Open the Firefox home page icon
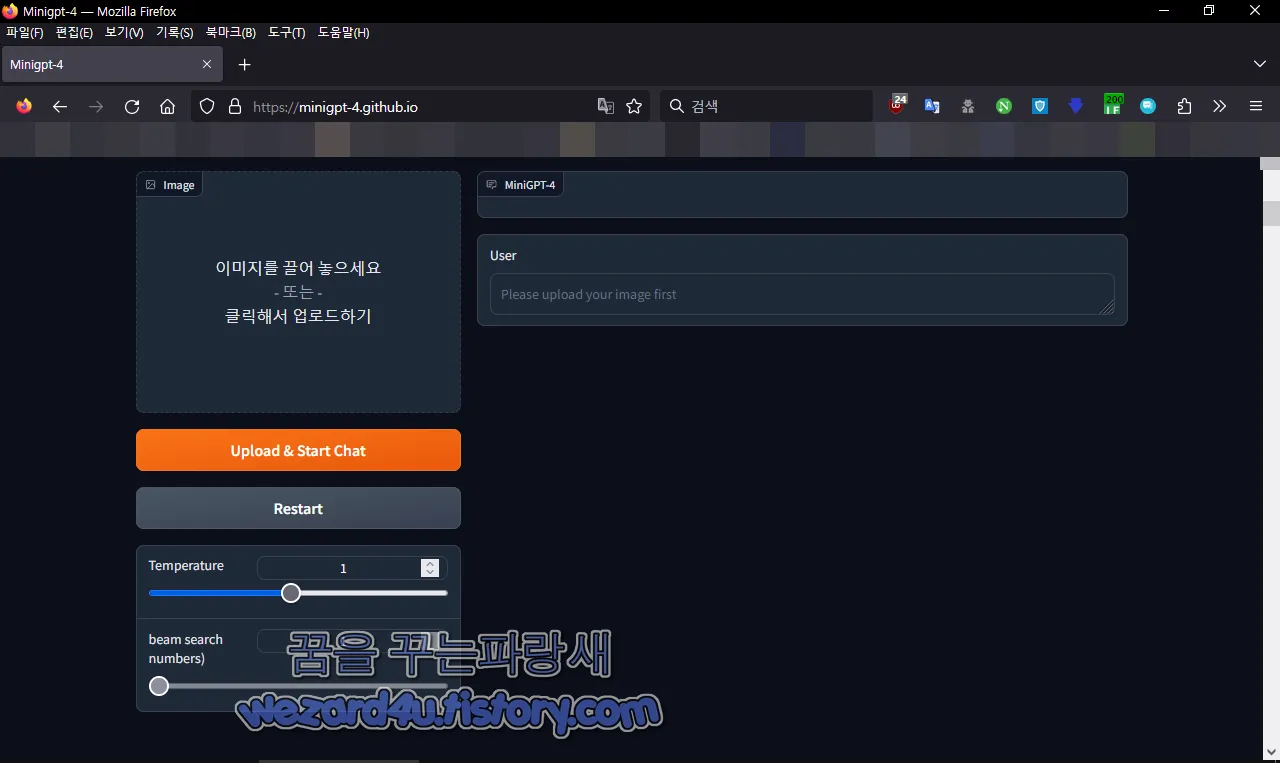Image resolution: width=1280 pixels, height=763 pixels. pos(168,106)
